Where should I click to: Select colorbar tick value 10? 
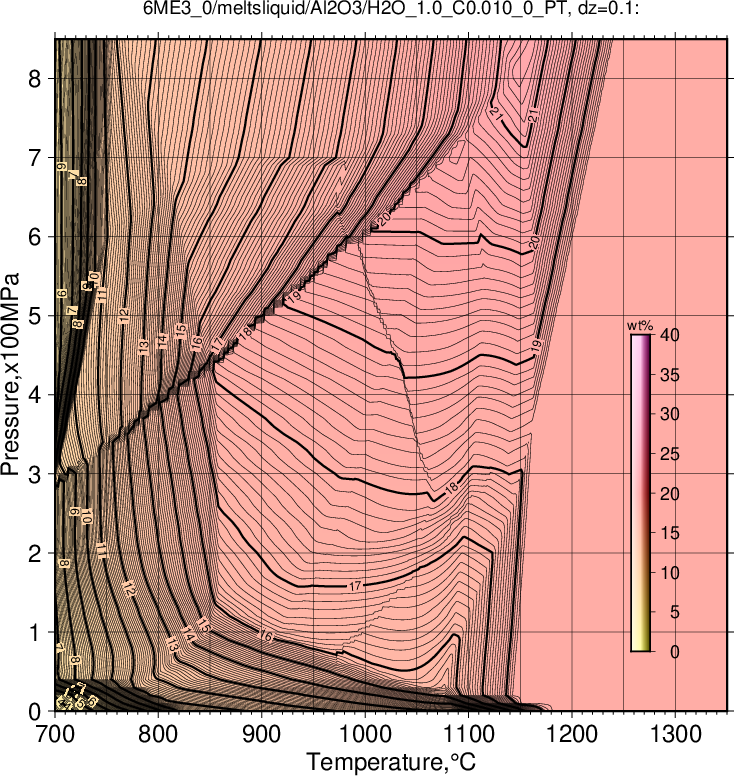click(x=670, y=573)
